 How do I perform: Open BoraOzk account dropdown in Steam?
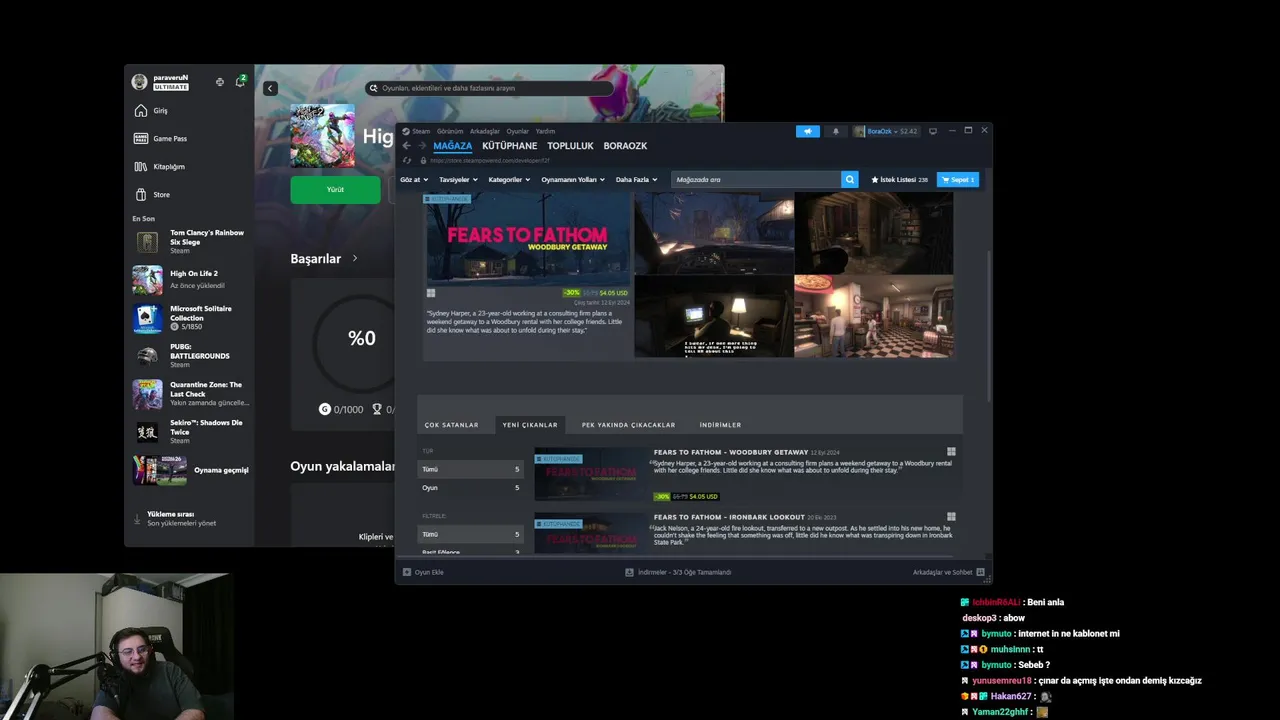(x=885, y=131)
